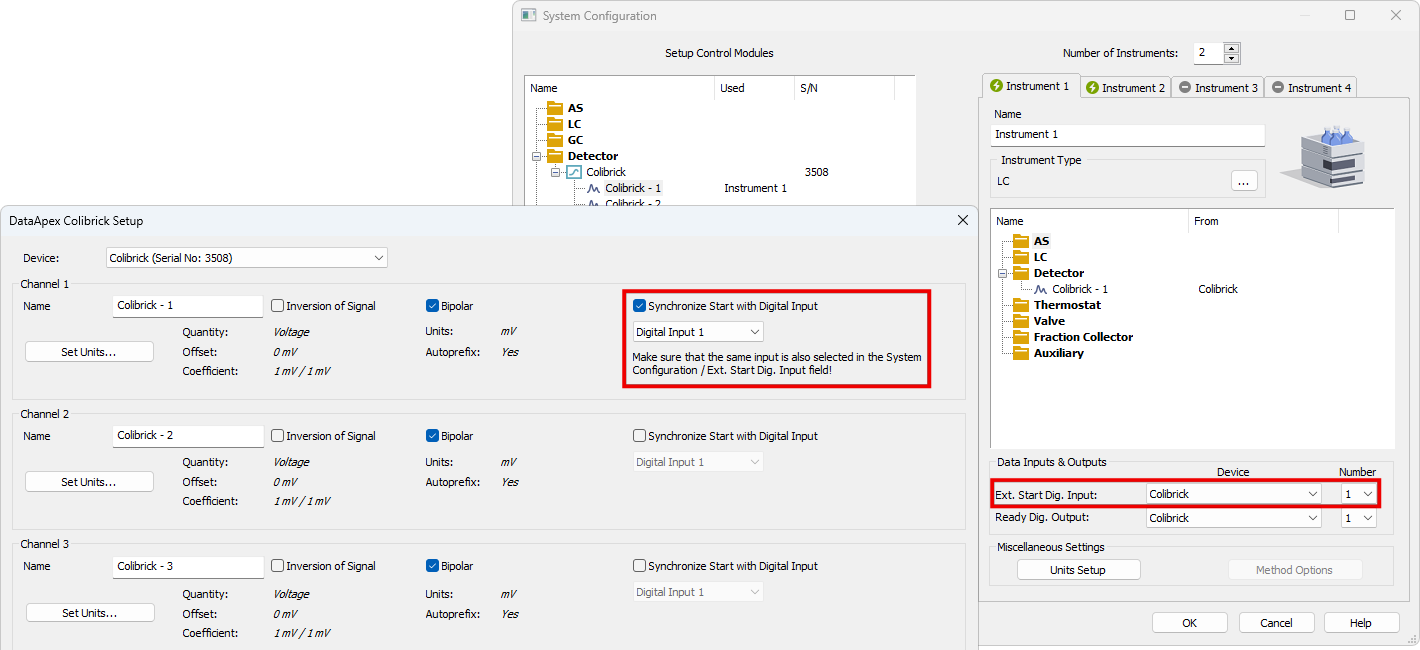Screen dimensions: 1420x650
Task: Uncheck Bipolar for Channel 3
Action: click(433, 566)
